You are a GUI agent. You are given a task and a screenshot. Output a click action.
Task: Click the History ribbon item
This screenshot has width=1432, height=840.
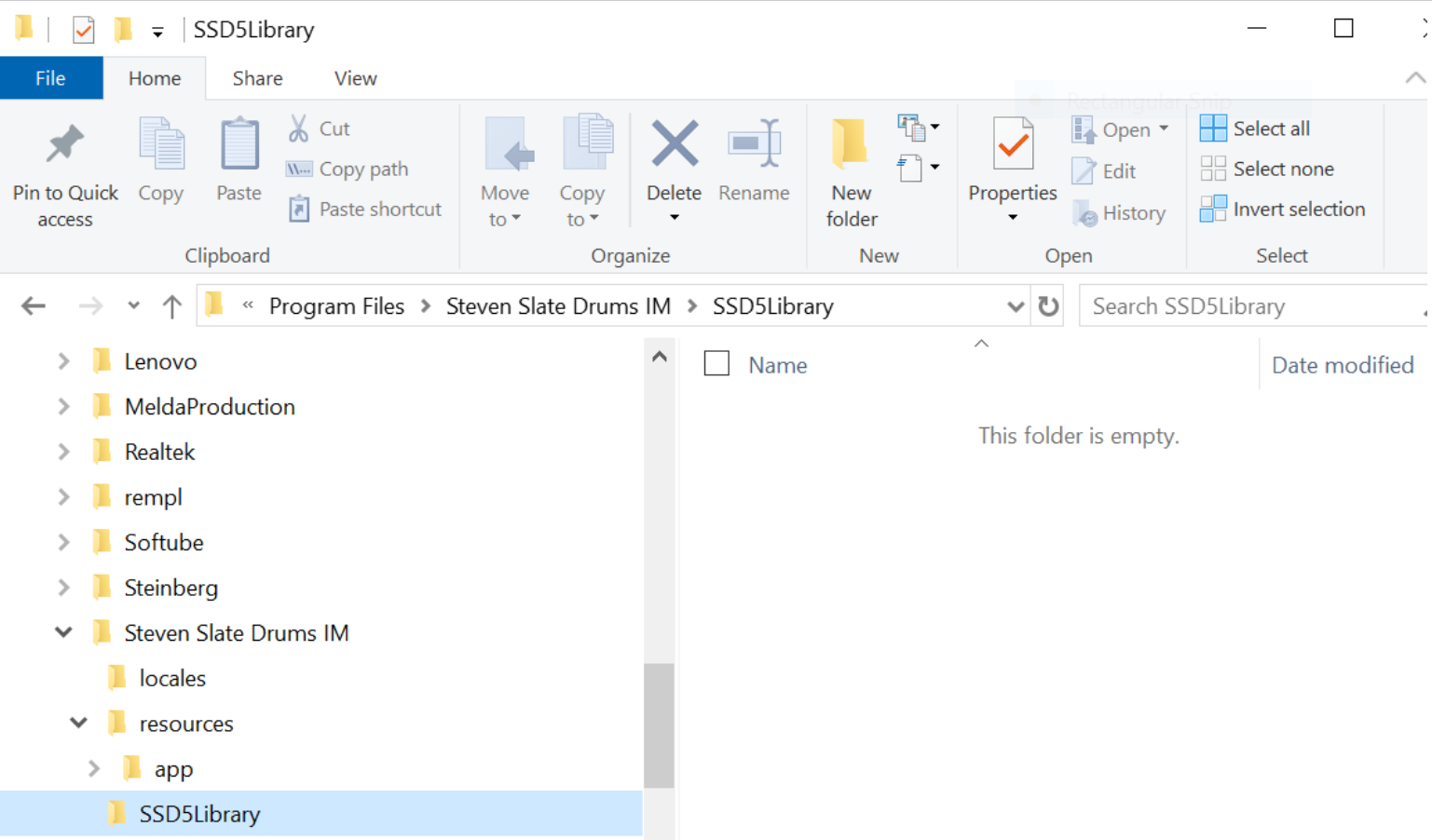pyautogui.click(x=1119, y=213)
